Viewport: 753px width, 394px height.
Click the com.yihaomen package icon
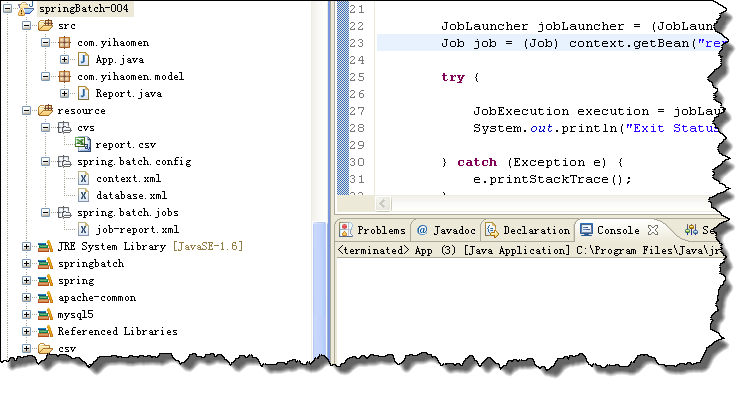coord(64,43)
